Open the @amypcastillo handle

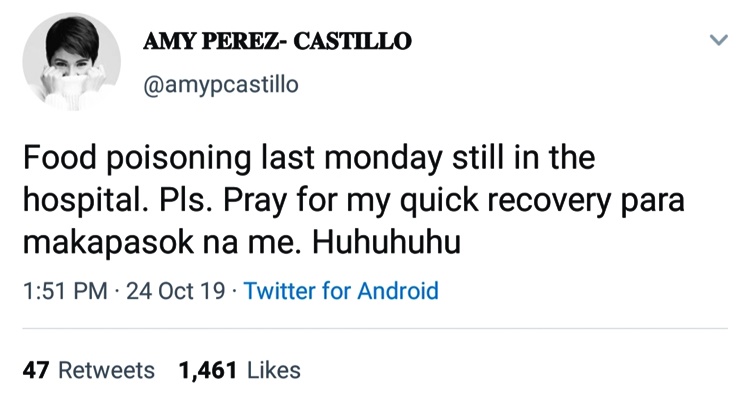(221, 85)
